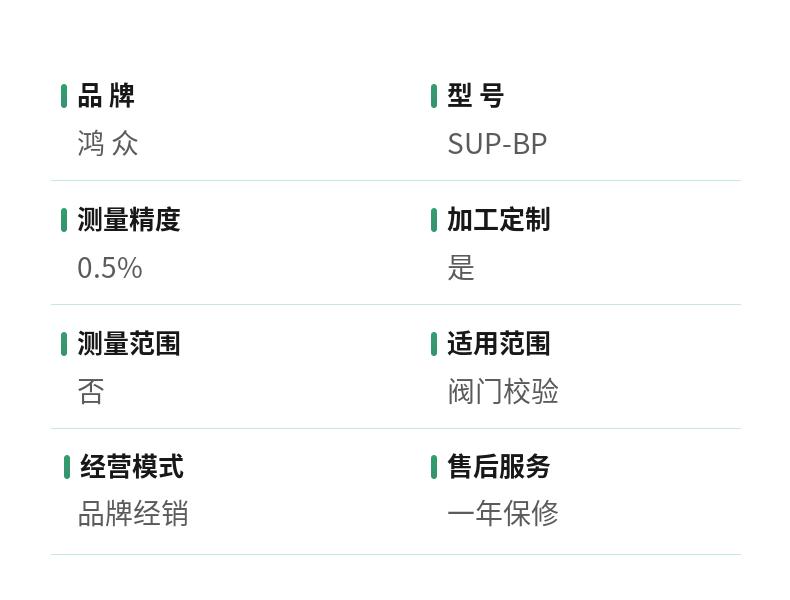Click the 经营模式 heading label
Screen dimensions: 790x600
coord(132,466)
